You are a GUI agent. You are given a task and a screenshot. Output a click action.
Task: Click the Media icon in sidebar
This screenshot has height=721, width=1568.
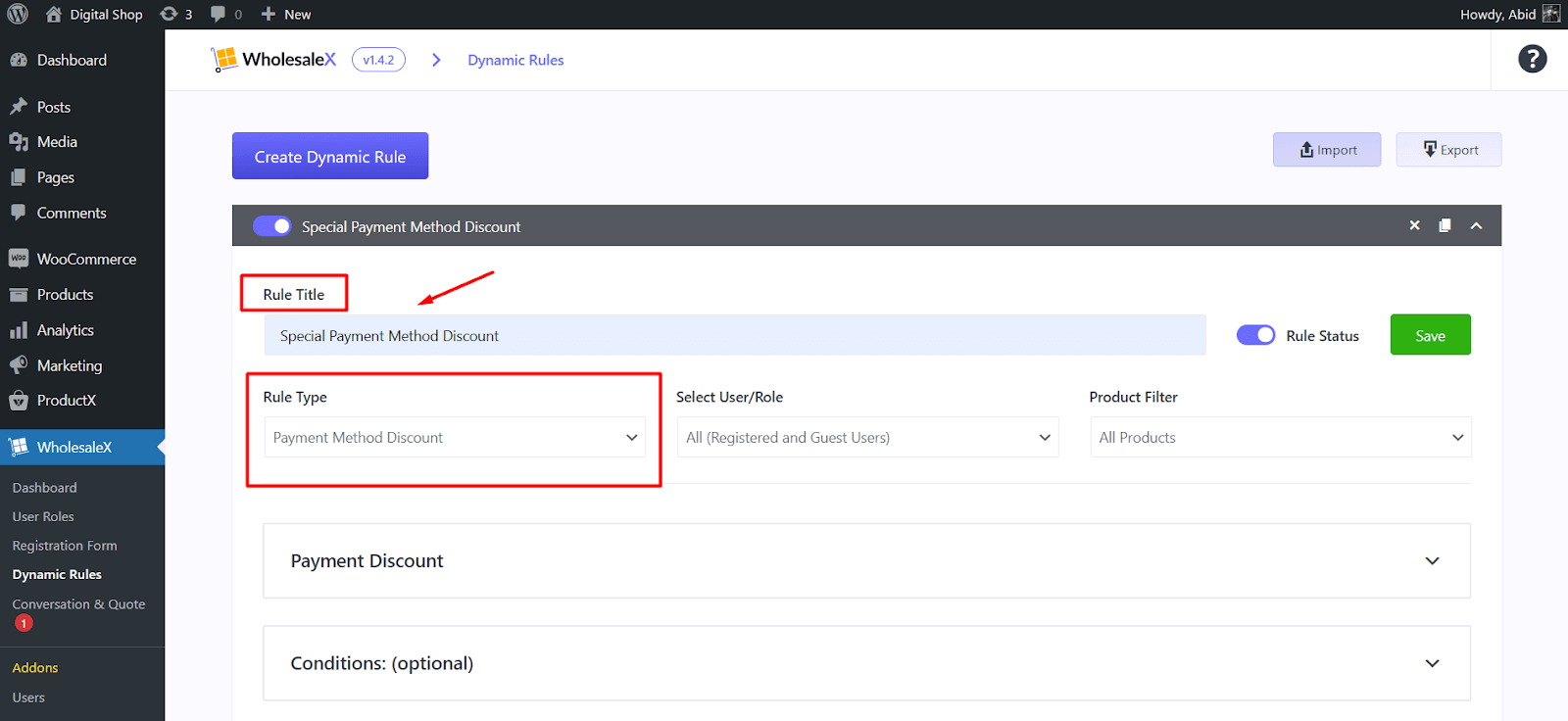(19, 142)
